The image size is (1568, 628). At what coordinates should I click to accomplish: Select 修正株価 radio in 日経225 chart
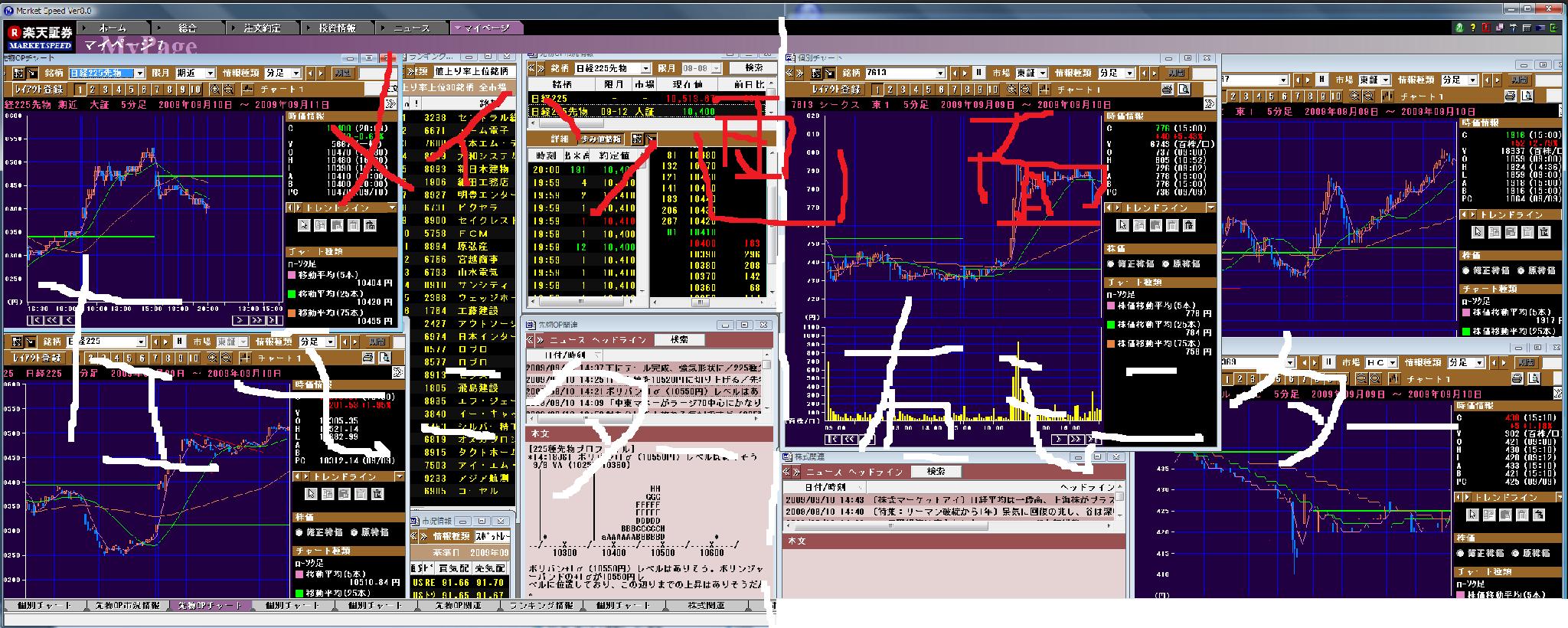299,532
